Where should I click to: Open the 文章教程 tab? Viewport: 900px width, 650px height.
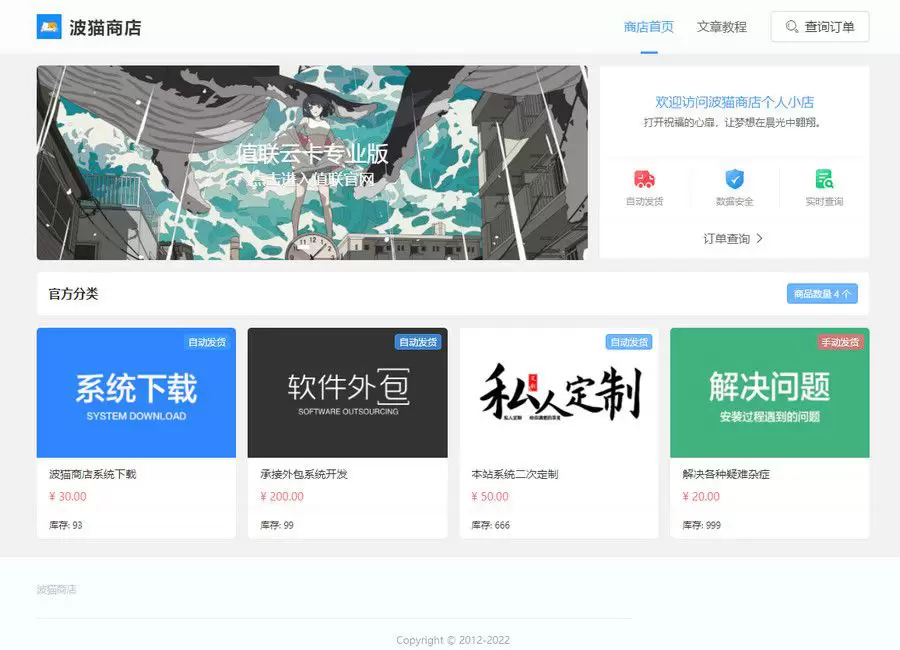[x=721, y=27]
